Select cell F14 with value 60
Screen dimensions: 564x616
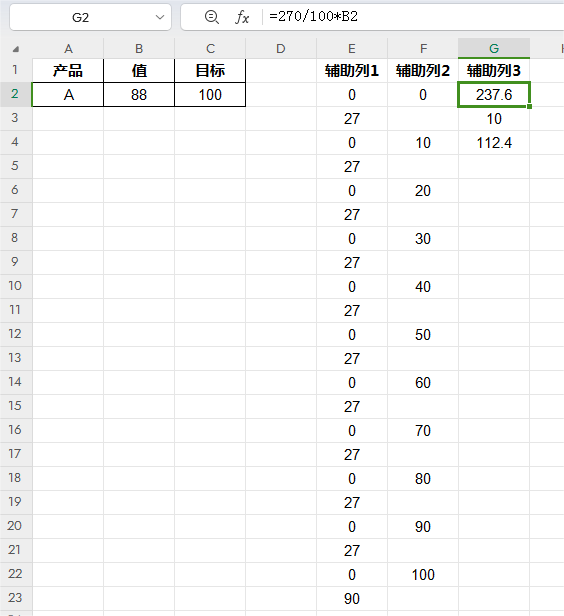pyautogui.click(x=423, y=383)
